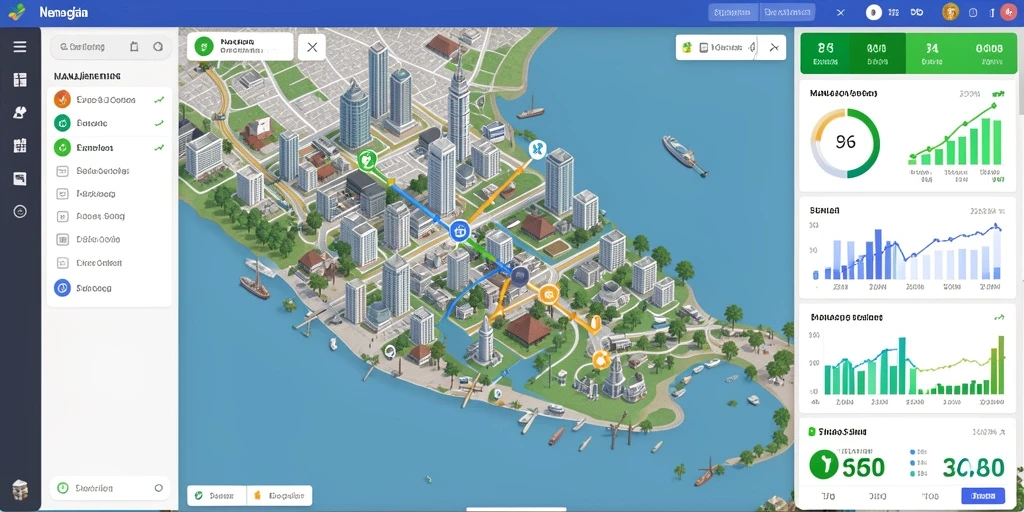Toggle the check mark on the second list item
This screenshot has width=1024, height=512.
point(159,123)
